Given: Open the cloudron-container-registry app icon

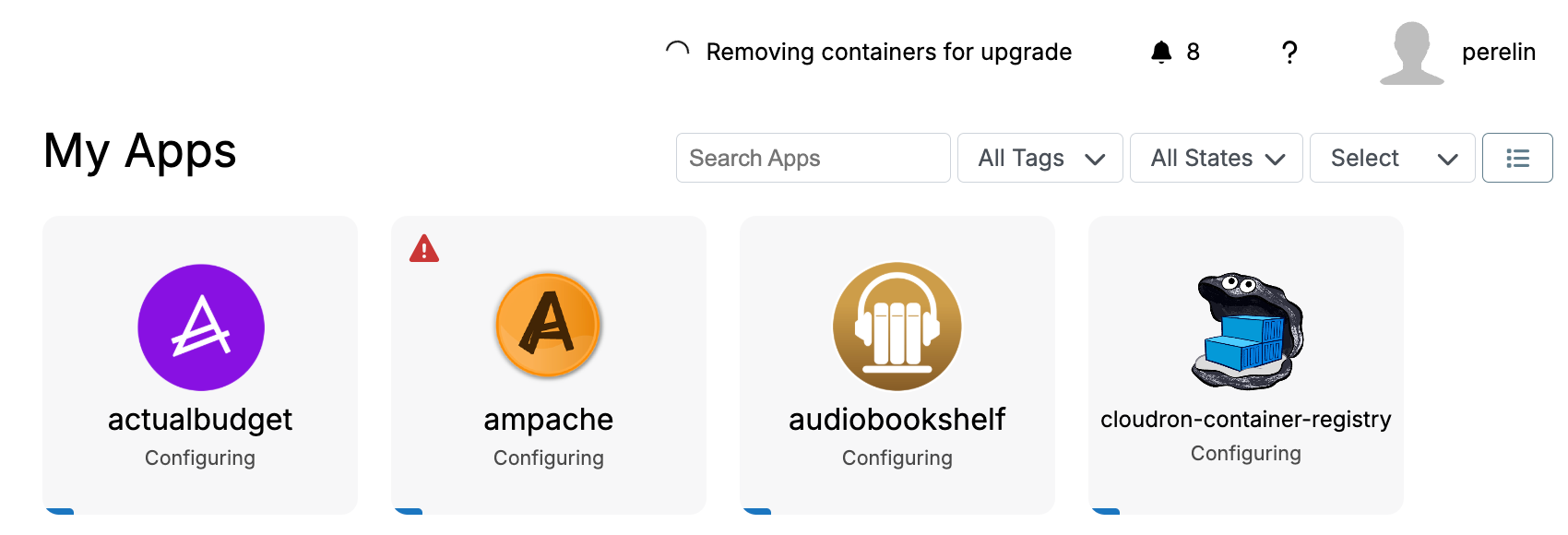Looking at the screenshot, I should [1246, 331].
